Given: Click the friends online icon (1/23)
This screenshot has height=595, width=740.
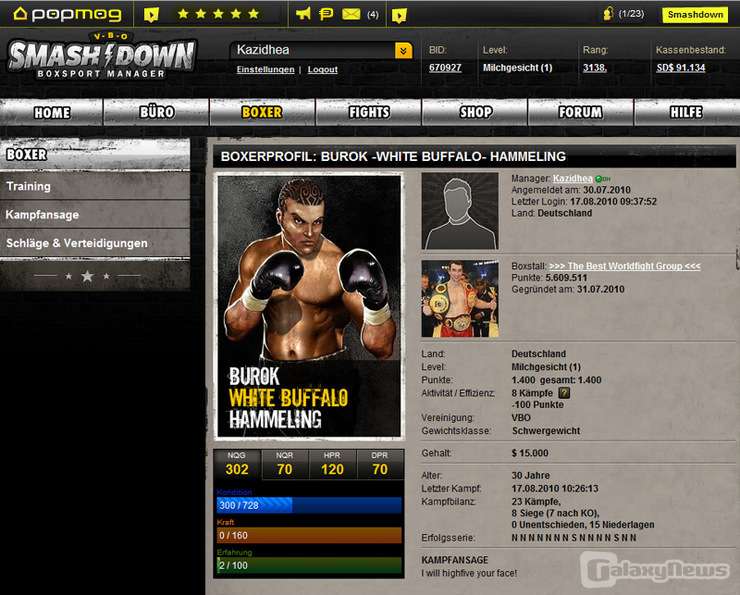Looking at the screenshot, I should coord(608,14).
